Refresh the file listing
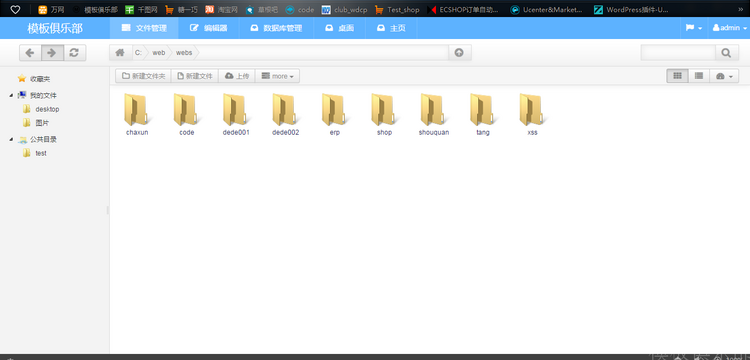The width and height of the screenshot is (750, 360). pyautogui.click(x=74, y=53)
